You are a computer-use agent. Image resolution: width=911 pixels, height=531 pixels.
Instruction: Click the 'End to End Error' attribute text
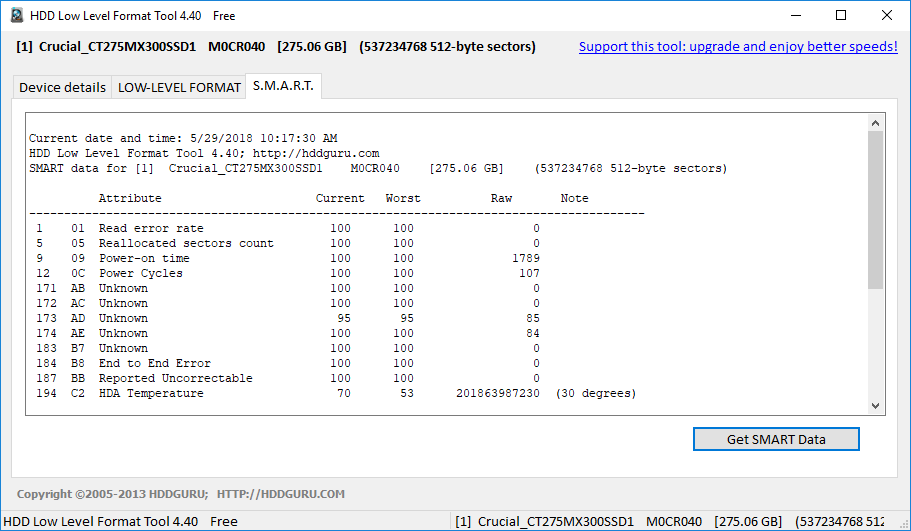click(155, 364)
